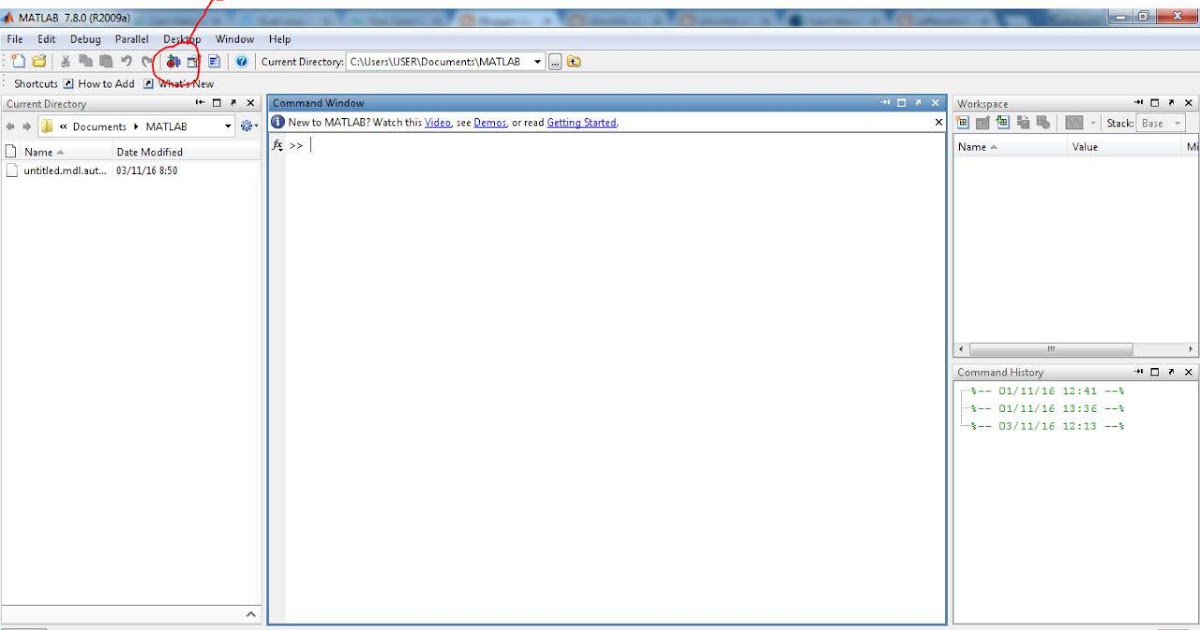Screen dimensions: 1200x630
Task: Go forward in Current Directory panel
Action: (x=27, y=127)
